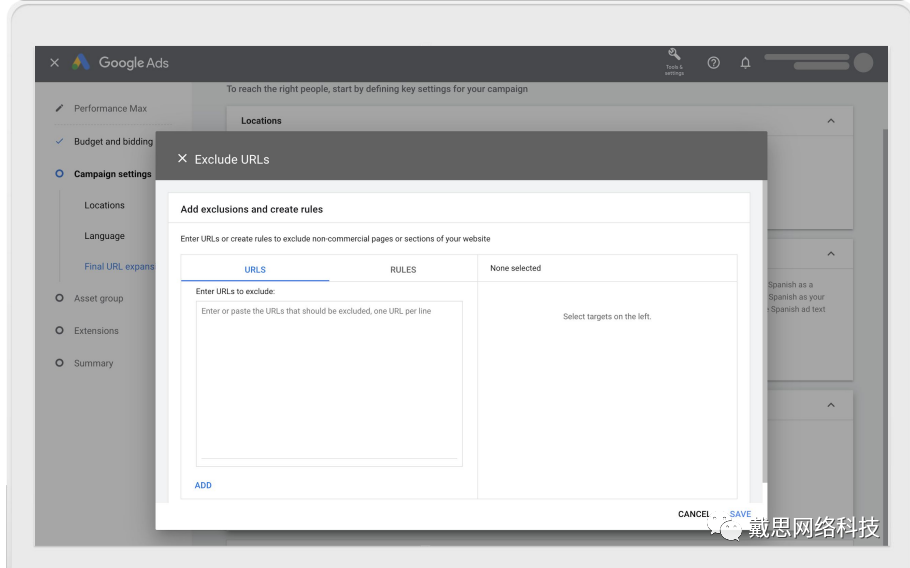Select Campaign settings in sidebar

point(113,173)
